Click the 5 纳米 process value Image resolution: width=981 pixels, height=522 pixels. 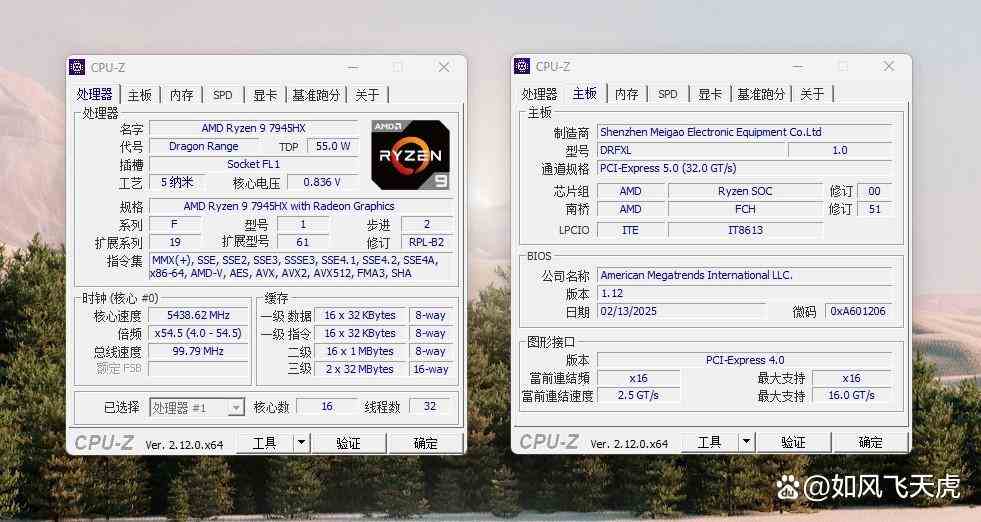coord(178,182)
